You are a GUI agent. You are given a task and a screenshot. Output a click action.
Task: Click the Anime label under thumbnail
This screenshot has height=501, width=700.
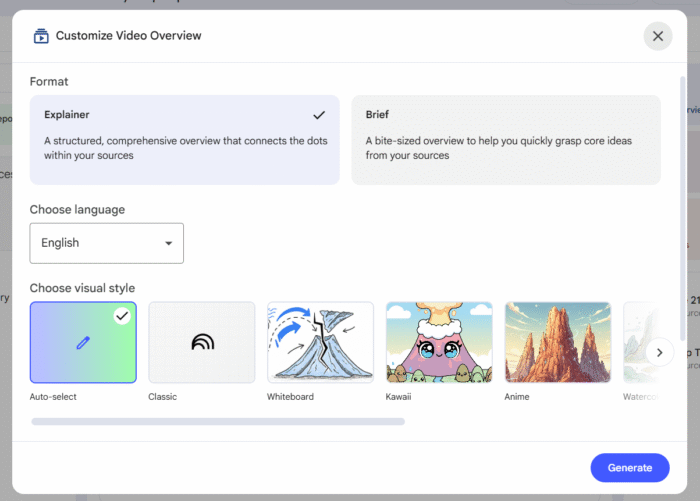517,397
